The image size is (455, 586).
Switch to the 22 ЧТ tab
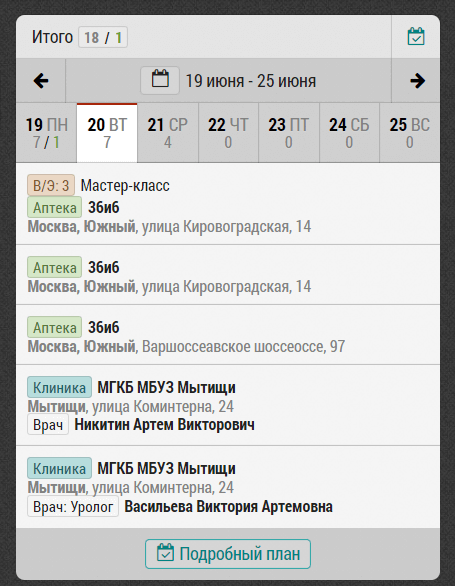pos(228,133)
